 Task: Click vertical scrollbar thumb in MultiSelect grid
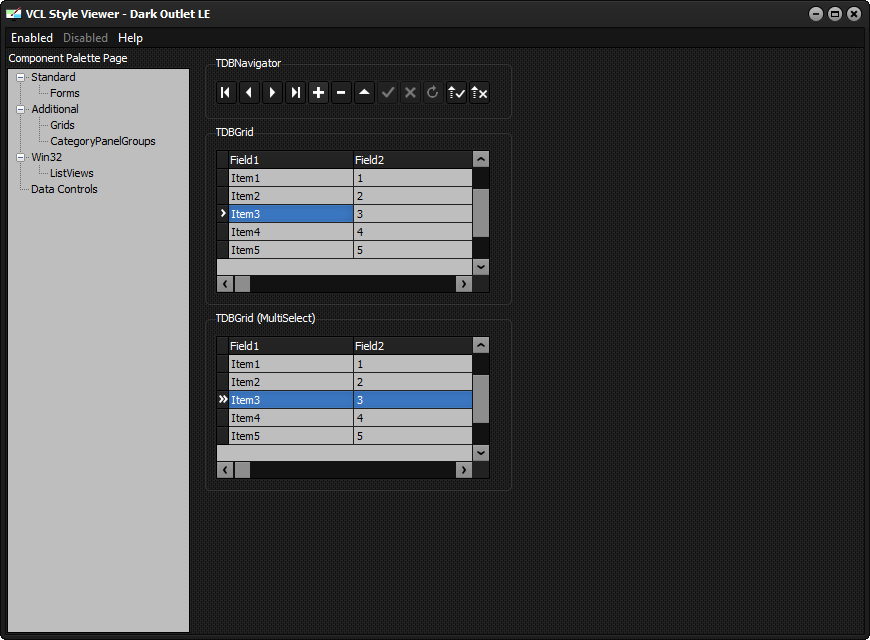click(x=481, y=399)
